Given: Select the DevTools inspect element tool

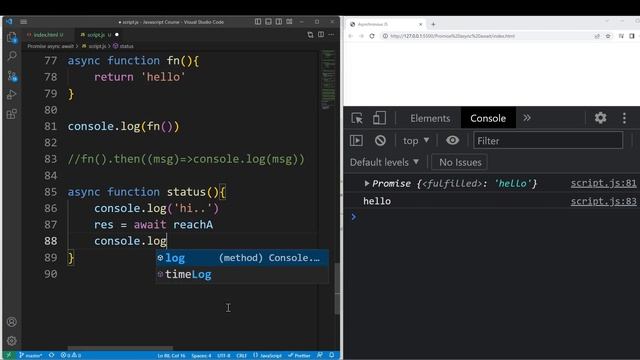Looking at the screenshot, I should pyautogui.click(x=357, y=118).
